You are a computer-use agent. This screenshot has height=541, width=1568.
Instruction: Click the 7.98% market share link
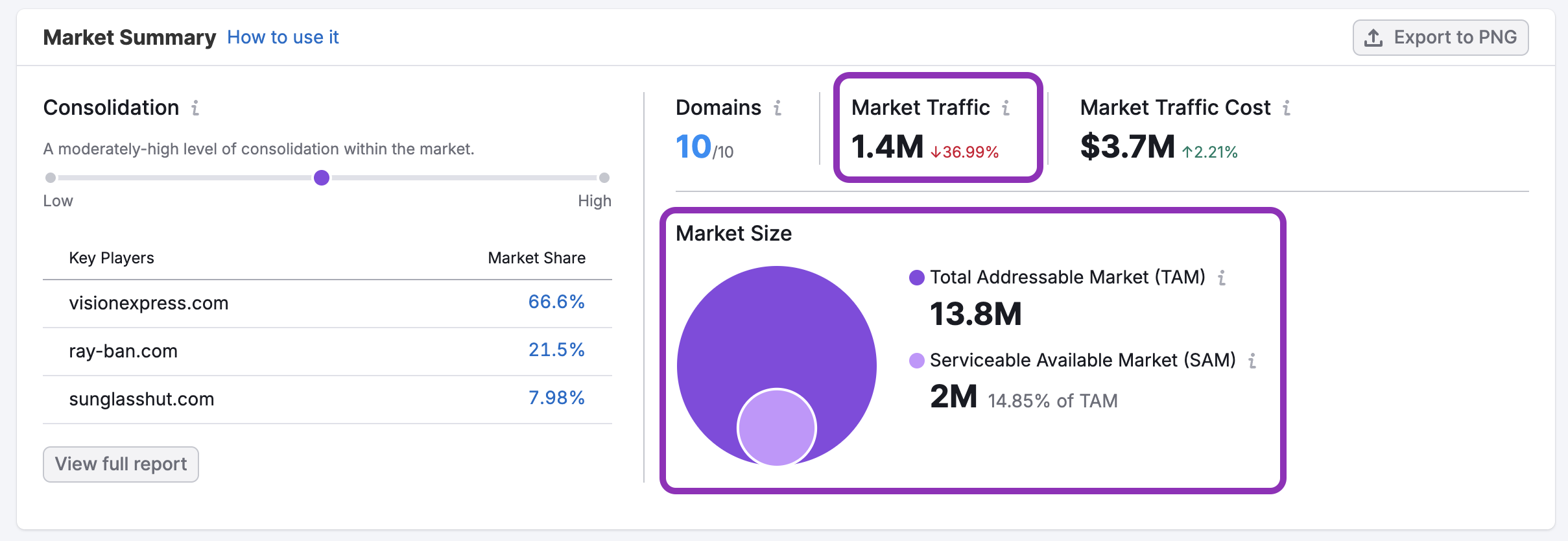(556, 398)
